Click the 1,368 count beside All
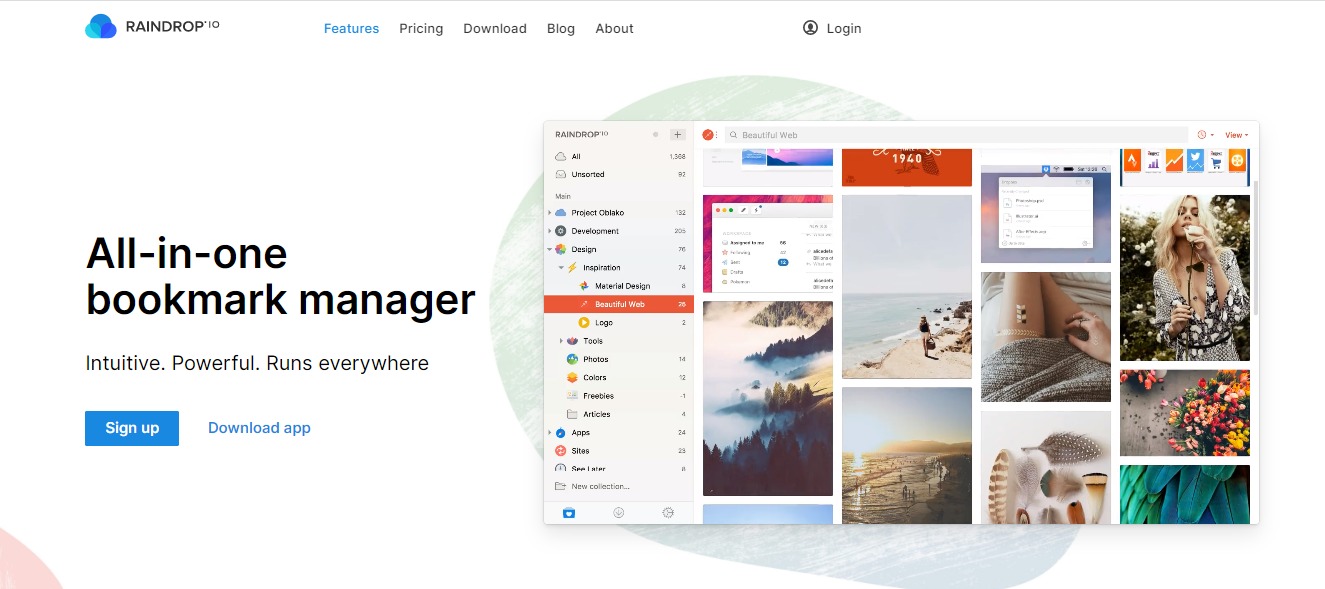Screen dimensions: 1325x589 coord(677,157)
